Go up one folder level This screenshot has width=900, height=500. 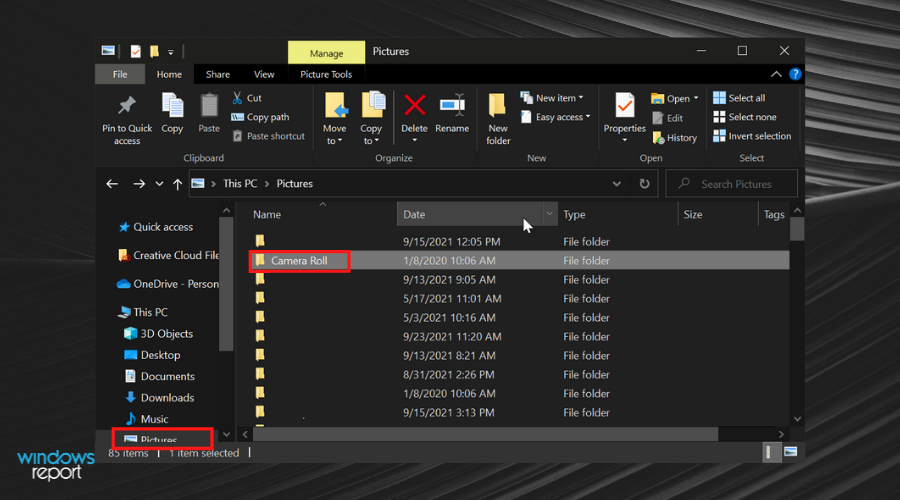[x=177, y=184]
